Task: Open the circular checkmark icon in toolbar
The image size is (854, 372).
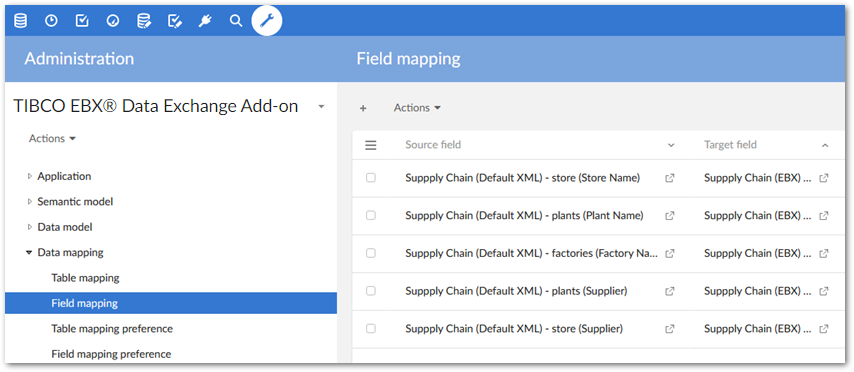Action: point(113,21)
